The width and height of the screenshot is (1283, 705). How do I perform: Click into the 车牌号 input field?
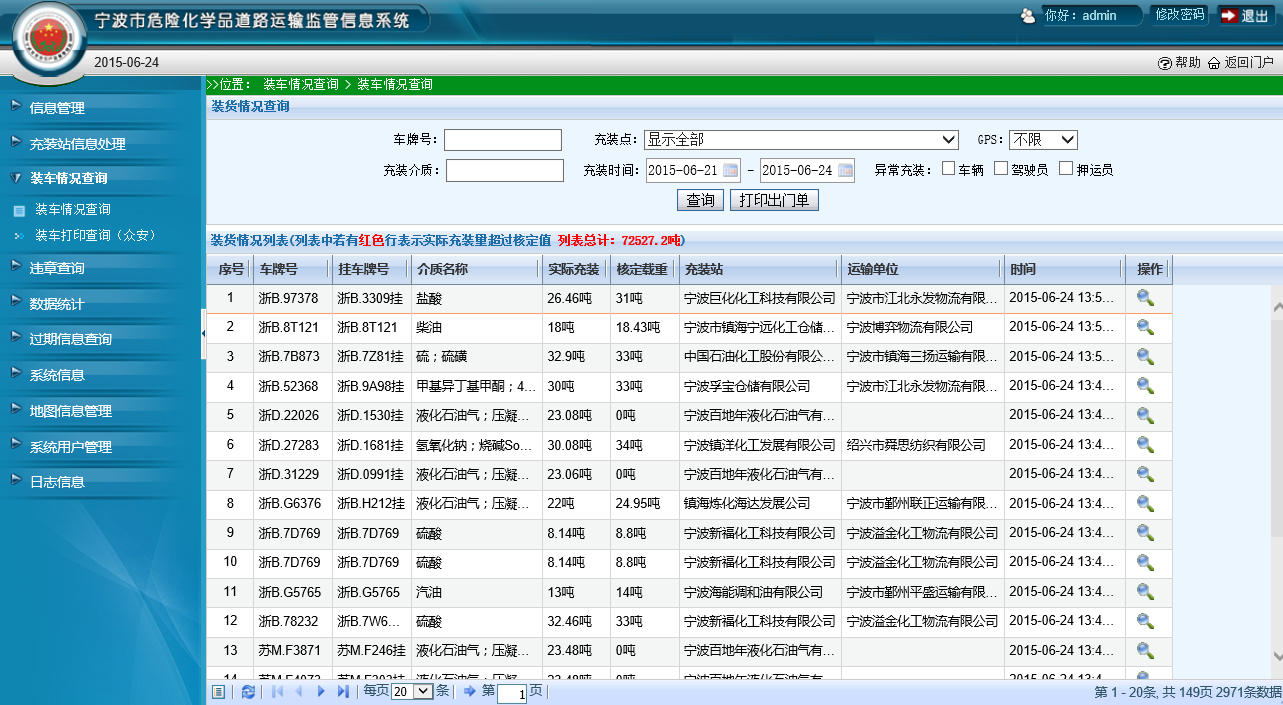point(503,140)
